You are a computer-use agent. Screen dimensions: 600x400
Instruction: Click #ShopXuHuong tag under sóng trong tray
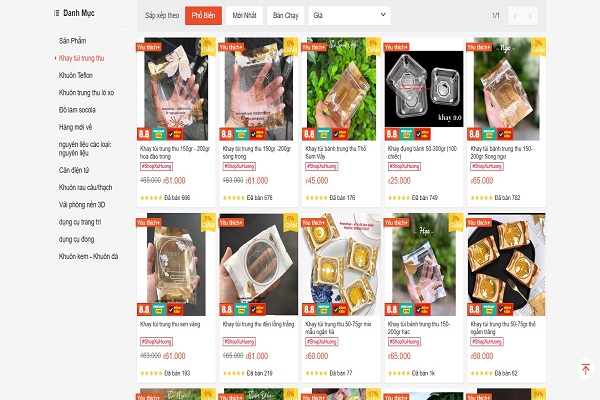(239, 167)
